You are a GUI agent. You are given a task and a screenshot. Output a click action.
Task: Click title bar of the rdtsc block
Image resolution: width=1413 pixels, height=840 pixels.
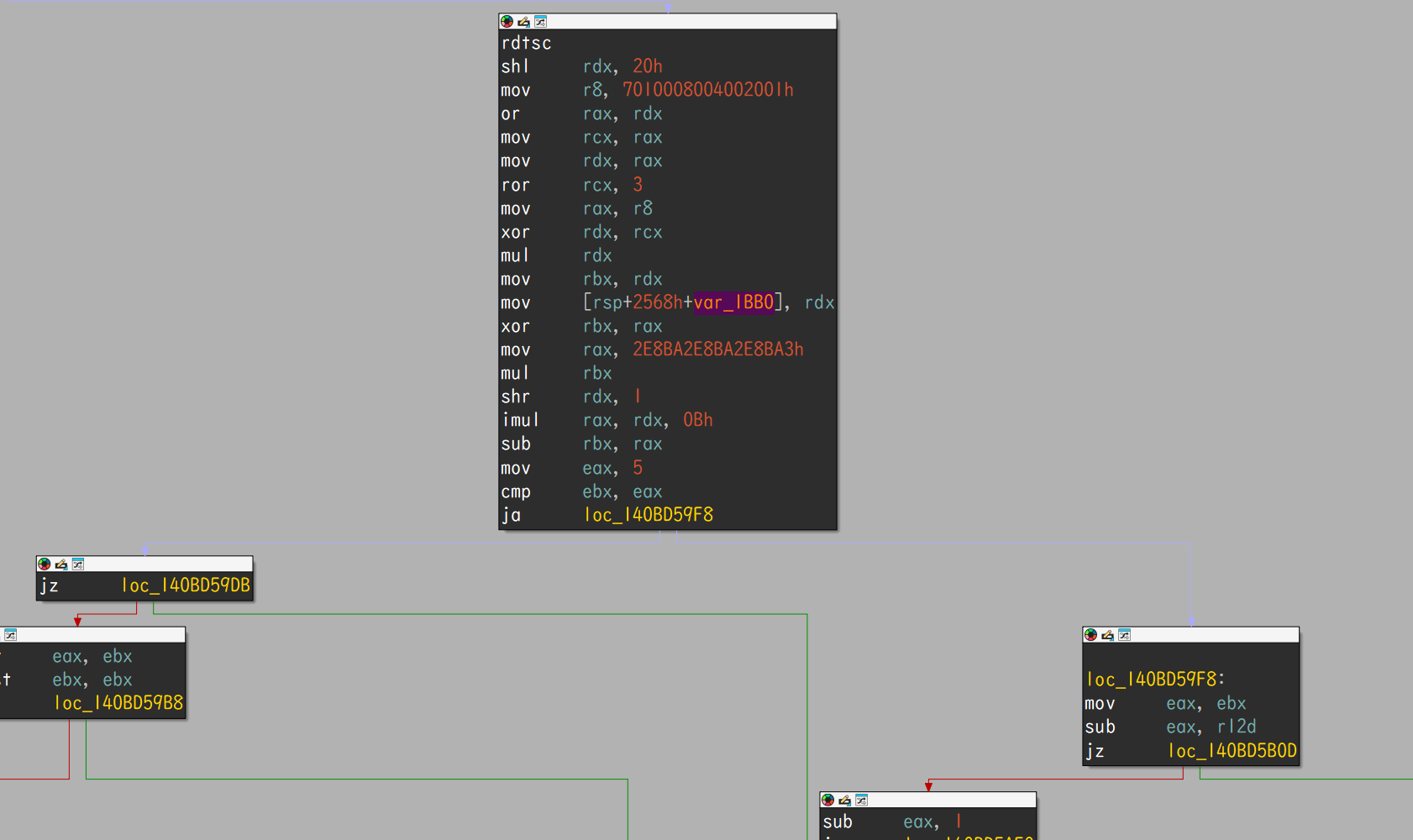[668, 22]
